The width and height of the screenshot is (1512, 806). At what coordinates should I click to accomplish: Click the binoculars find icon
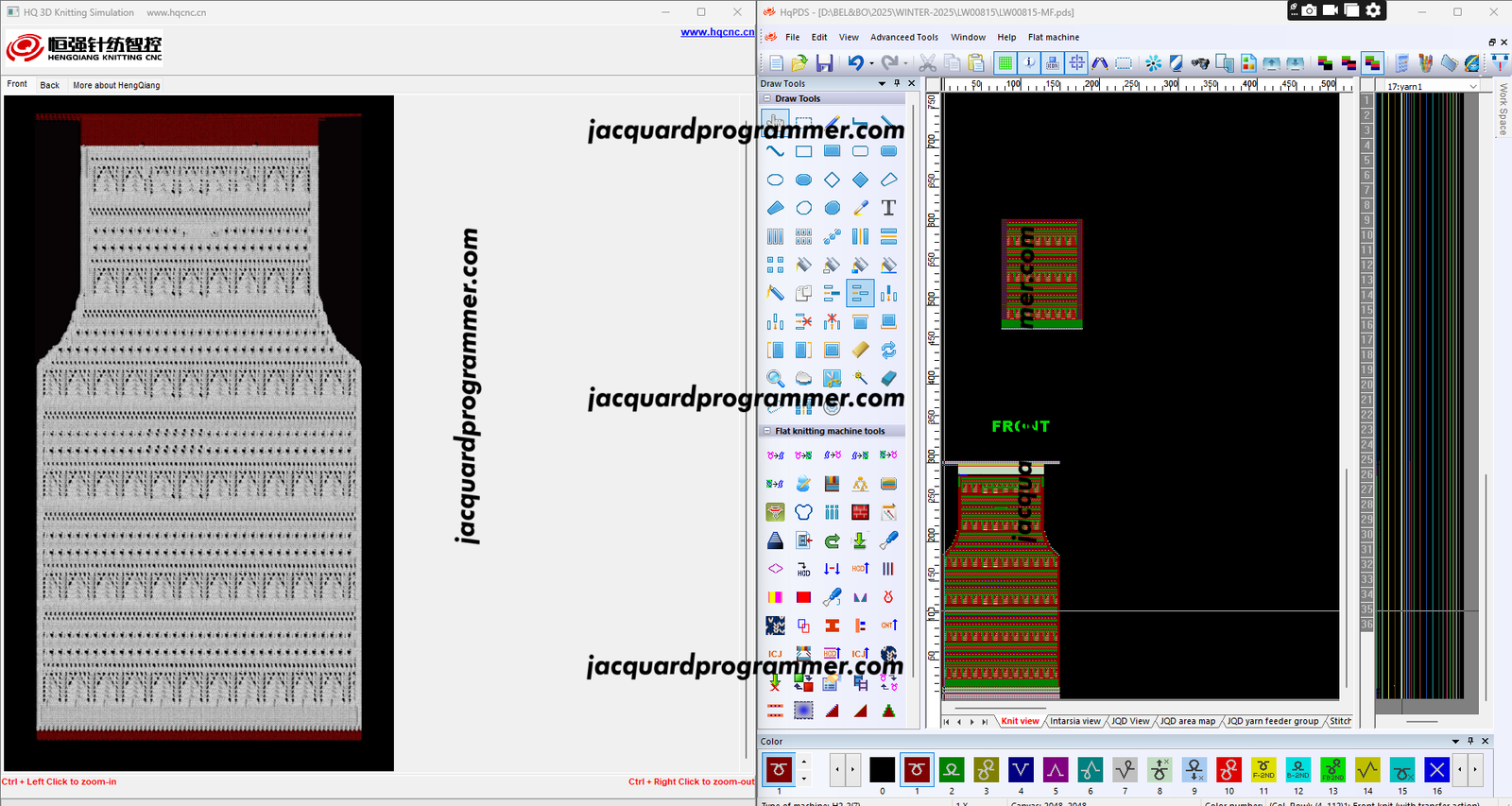pos(1200,63)
